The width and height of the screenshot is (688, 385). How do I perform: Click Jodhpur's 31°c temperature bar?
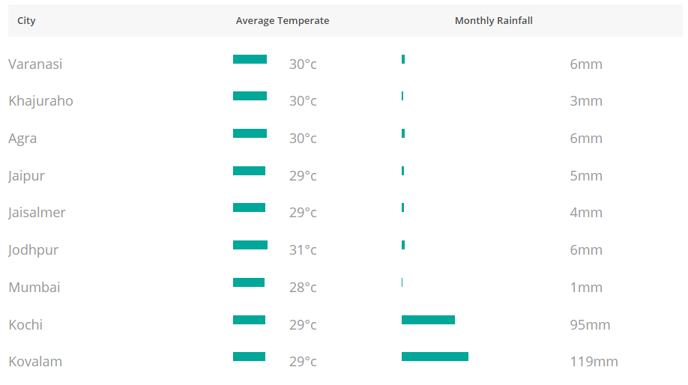(x=250, y=245)
